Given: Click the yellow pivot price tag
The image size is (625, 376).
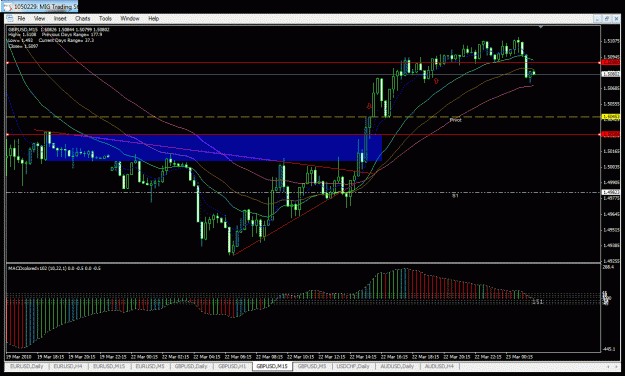Looking at the screenshot, I should coord(611,117).
